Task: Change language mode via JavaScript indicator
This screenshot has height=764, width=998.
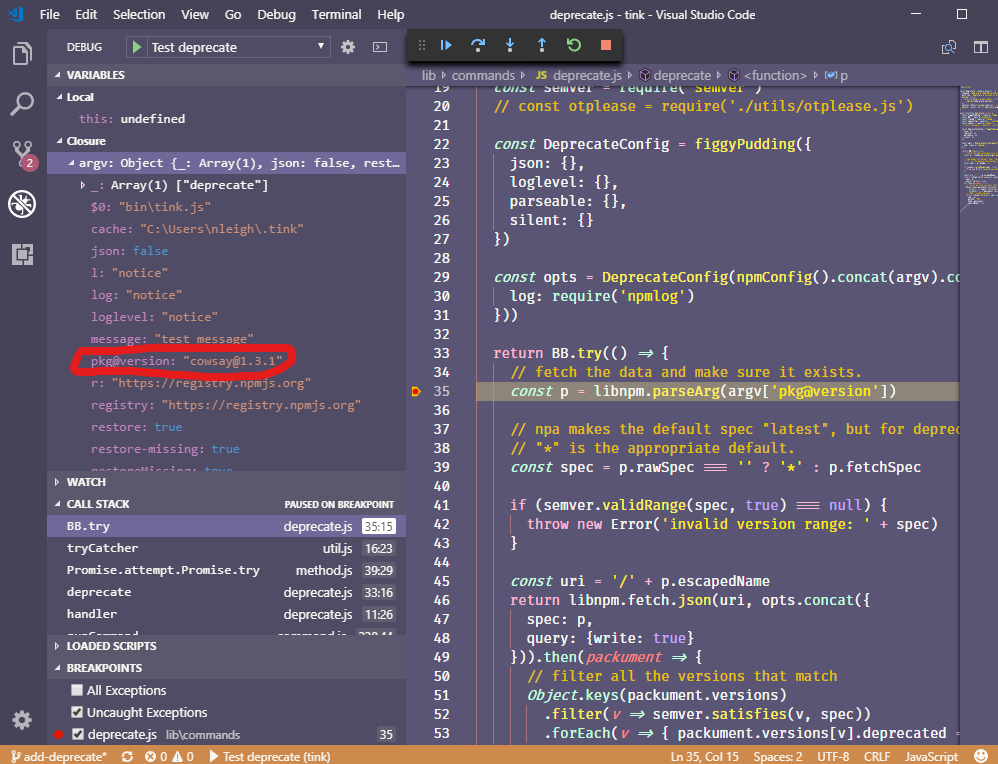Action: pos(931,756)
